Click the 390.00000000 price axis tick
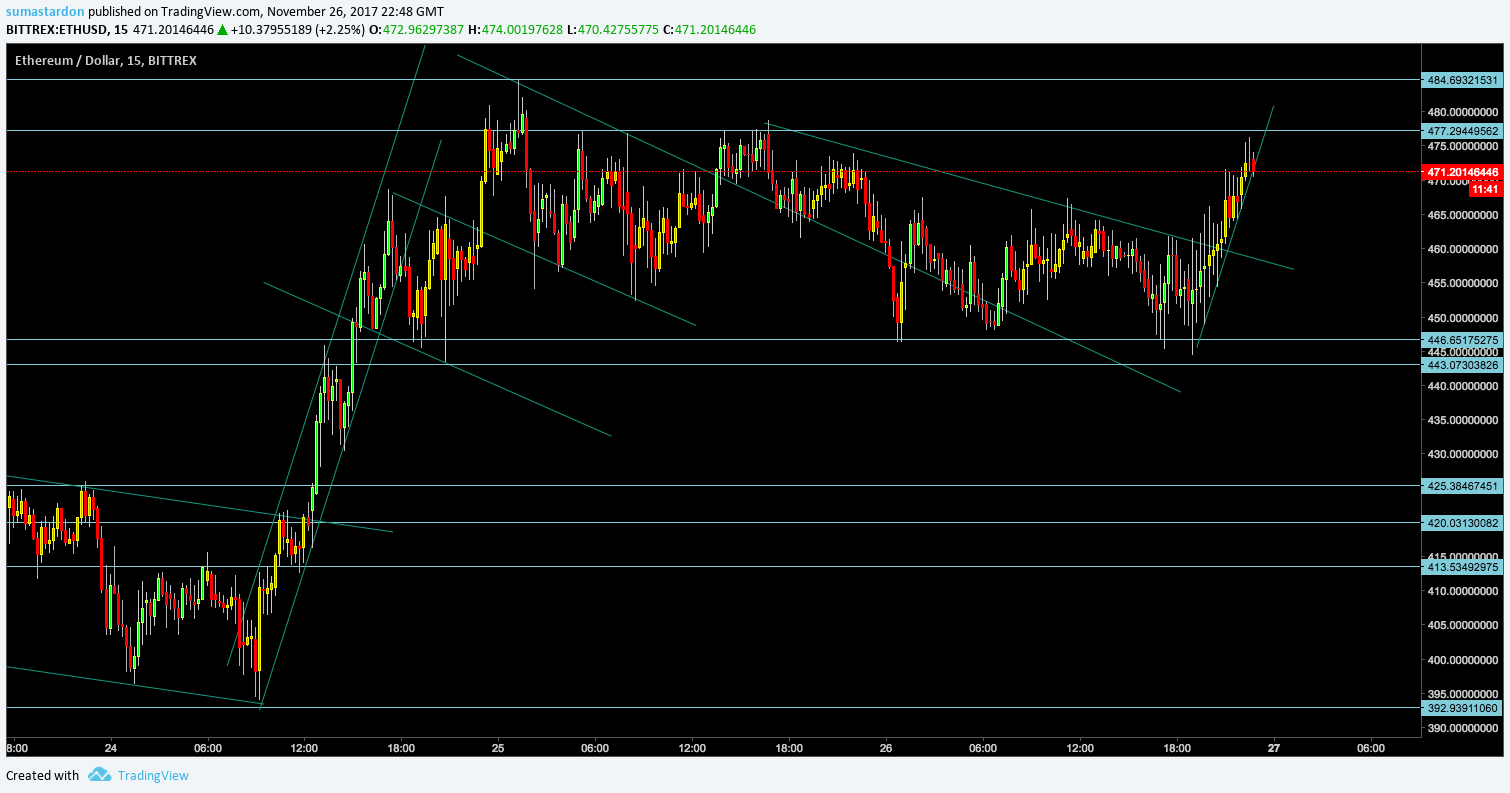1510x793 pixels. 1464,728
